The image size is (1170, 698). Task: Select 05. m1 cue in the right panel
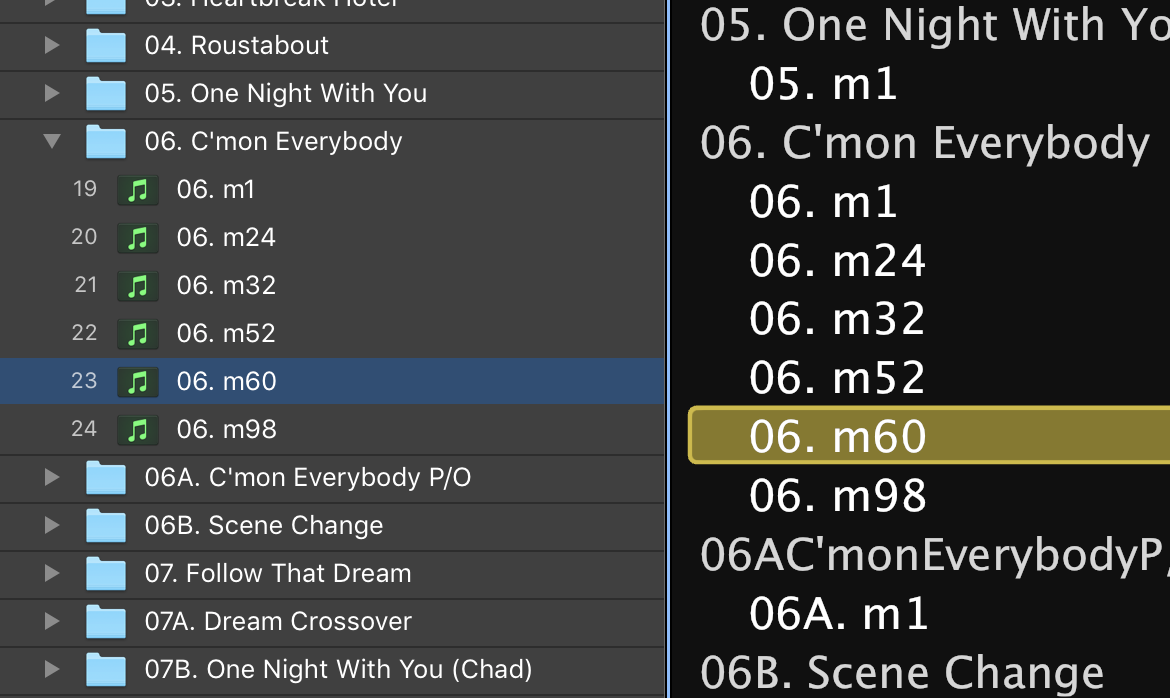[823, 84]
